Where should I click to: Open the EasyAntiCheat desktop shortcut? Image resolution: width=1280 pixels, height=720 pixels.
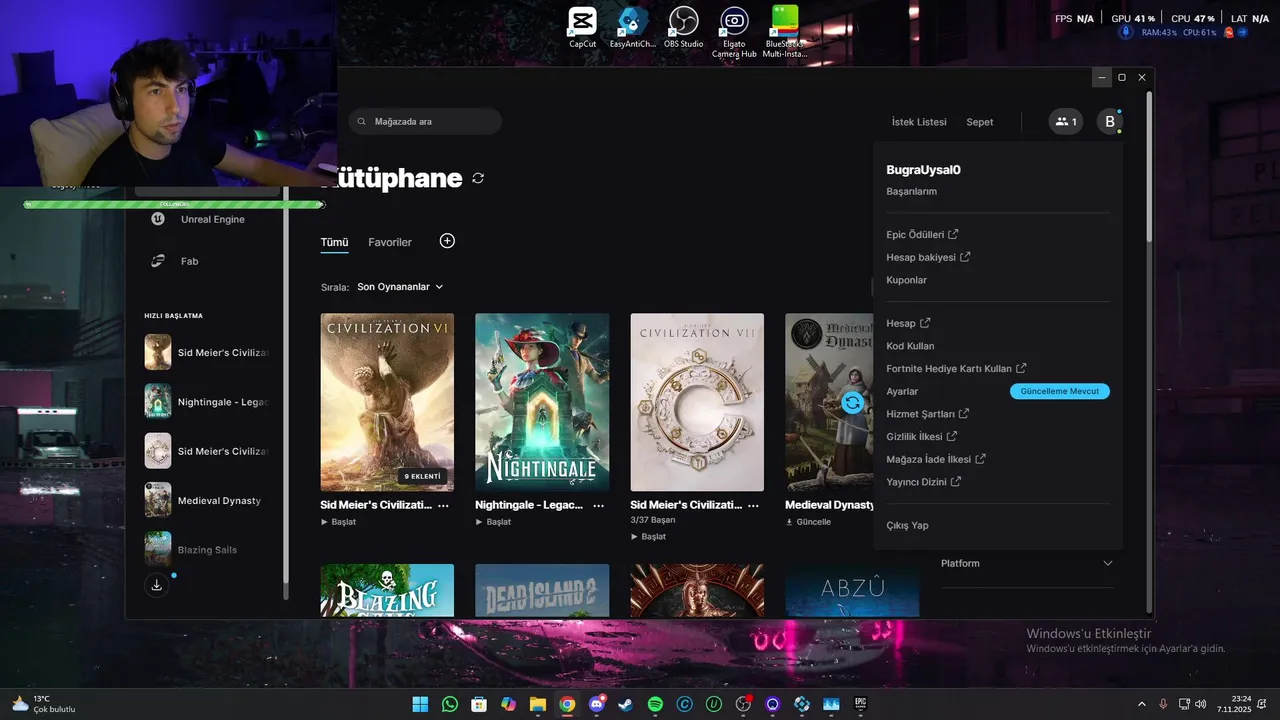[x=632, y=27]
